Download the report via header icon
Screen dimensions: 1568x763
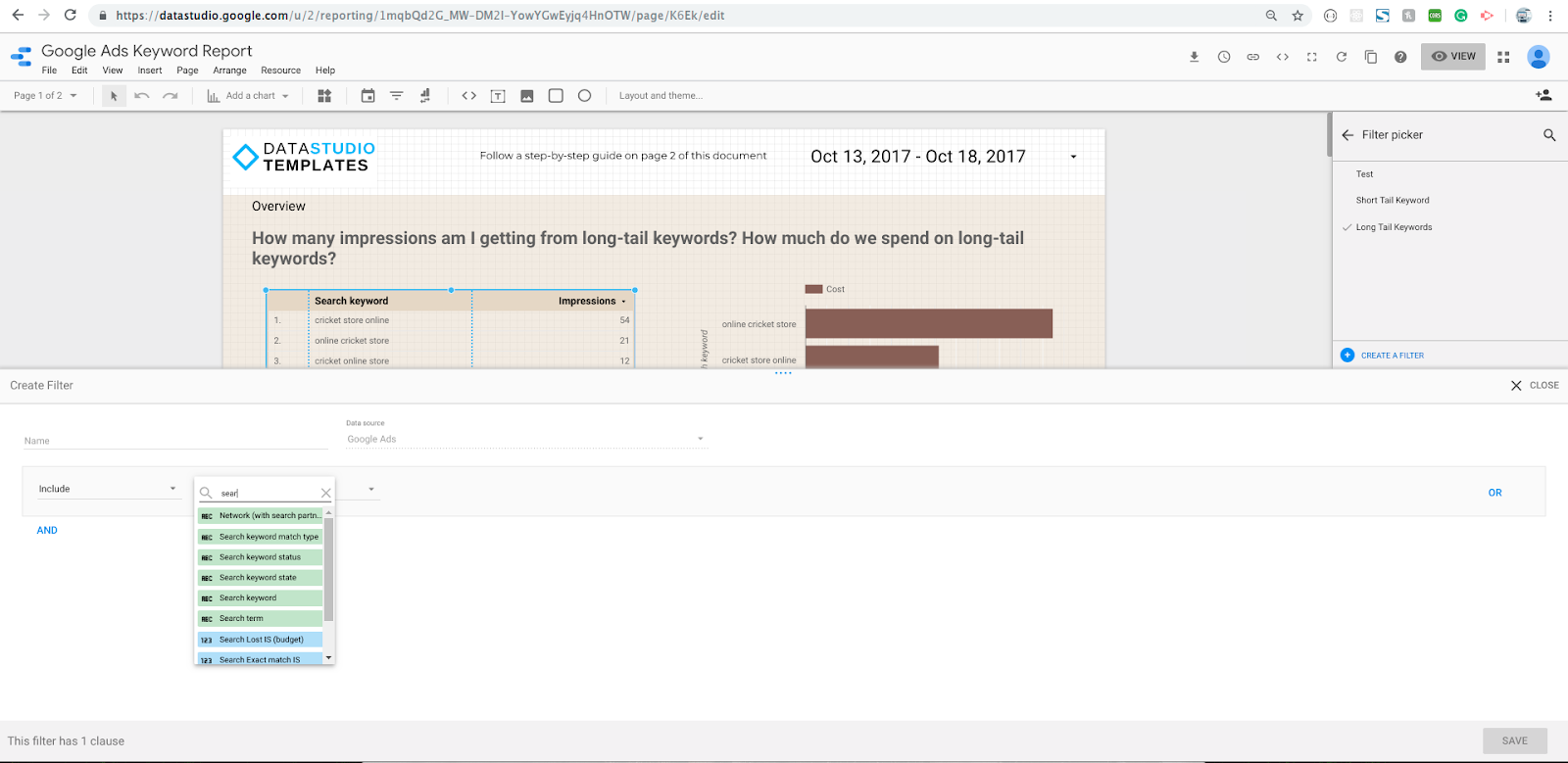pos(1194,57)
